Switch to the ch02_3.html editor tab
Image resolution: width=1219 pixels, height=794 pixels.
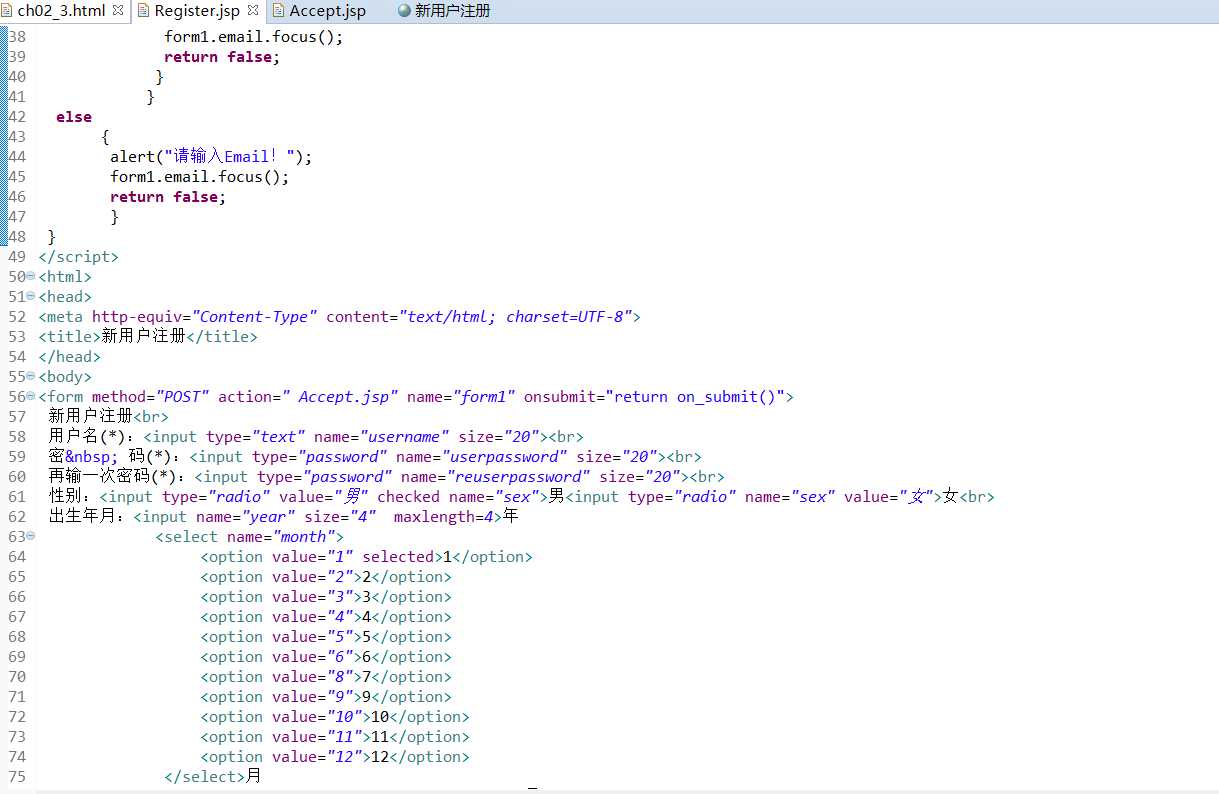pyautogui.click(x=63, y=11)
